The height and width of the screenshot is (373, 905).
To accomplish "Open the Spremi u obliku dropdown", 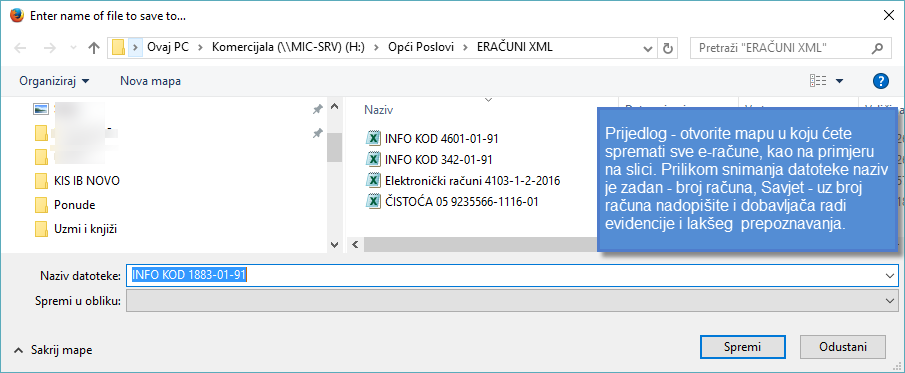I will tap(512, 301).
